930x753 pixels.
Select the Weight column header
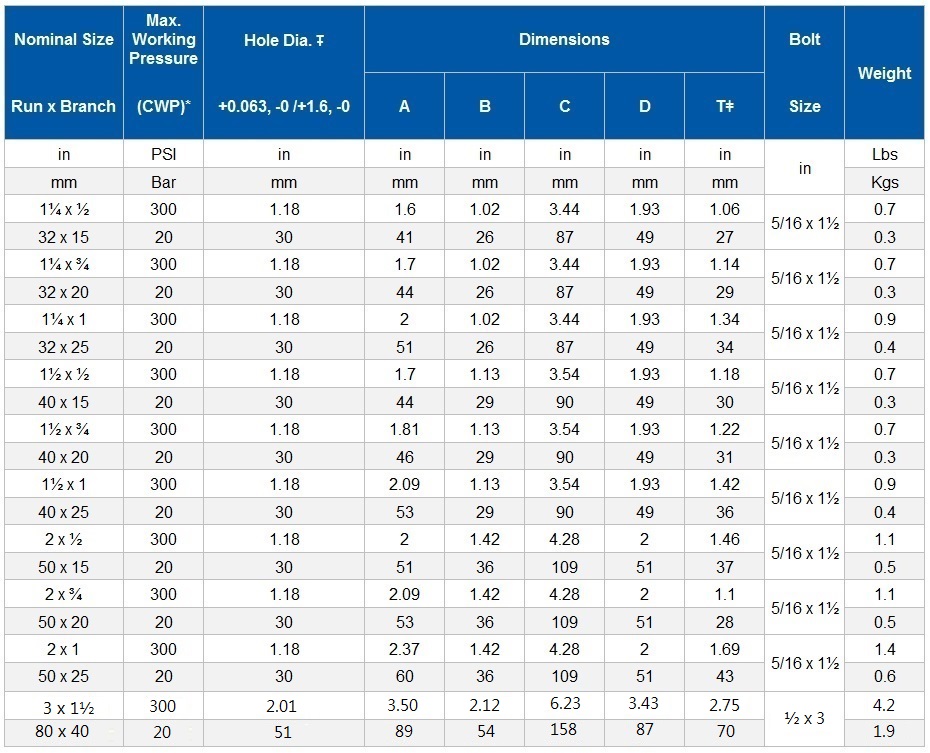pos(885,73)
